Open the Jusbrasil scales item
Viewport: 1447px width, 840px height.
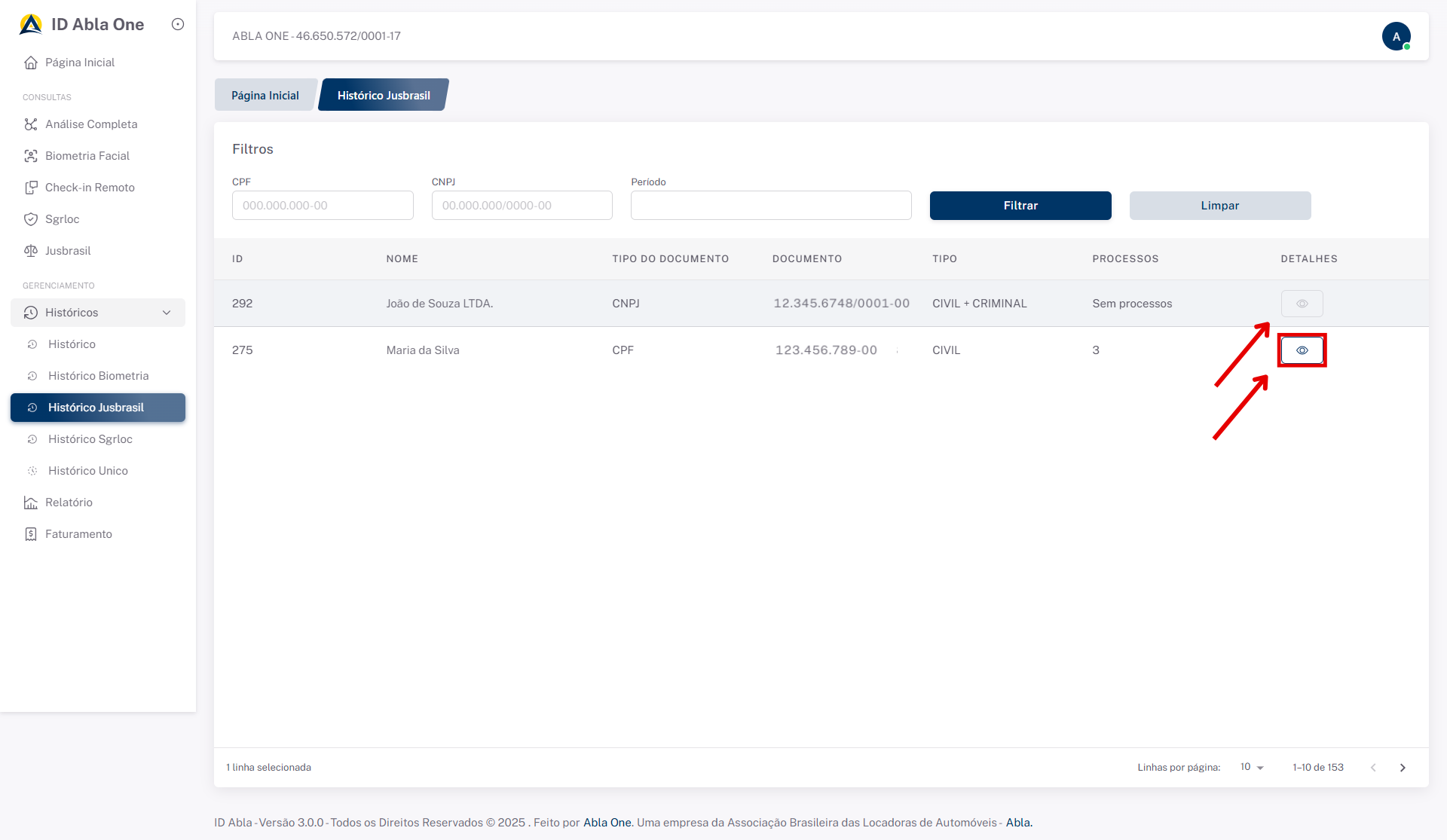point(67,251)
